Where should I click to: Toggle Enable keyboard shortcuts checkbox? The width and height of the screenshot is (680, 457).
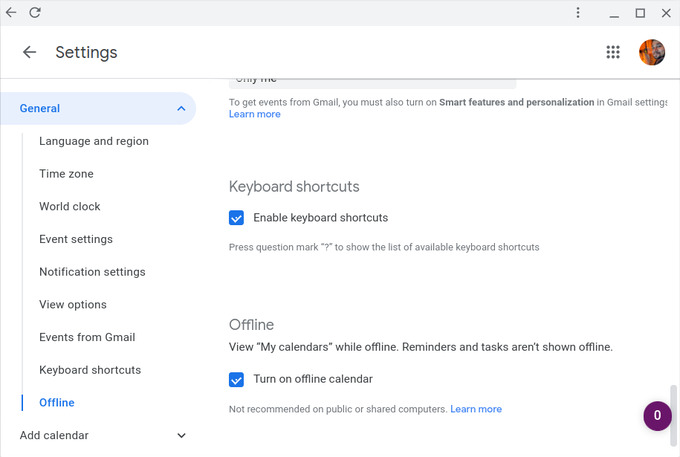tap(236, 218)
